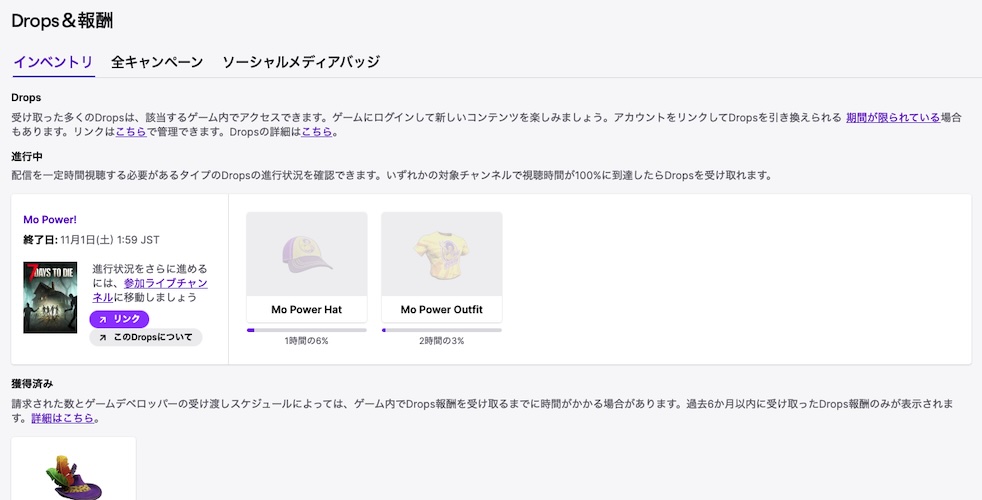The height and width of the screenshot is (500, 982).
Task: Click the arrow icon on このDropsについて button
Action: pyautogui.click(x=103, y=338)
